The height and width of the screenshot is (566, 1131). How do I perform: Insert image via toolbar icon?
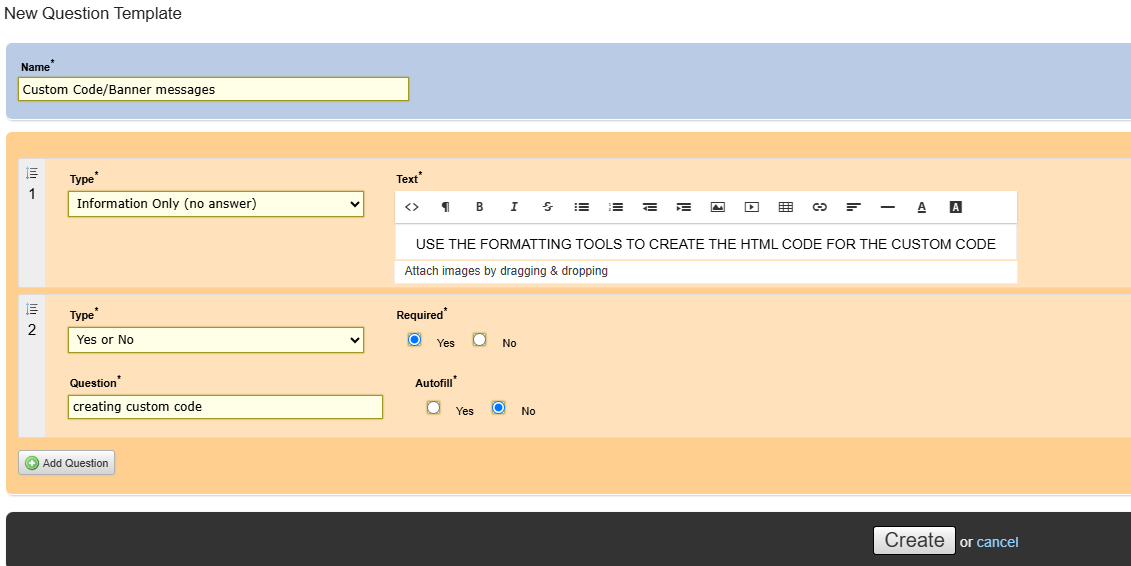pyautogui.click(x=717, y=207)
